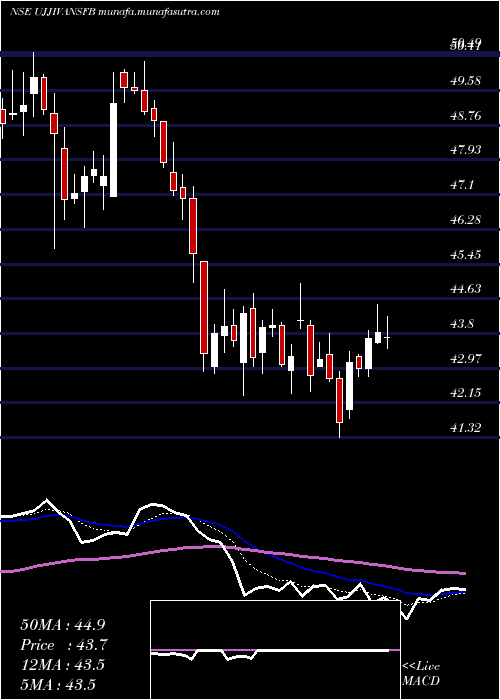Screen dimensions: 500x700
Task: Click the Price : 43.7 legend value
Action: tap(62, 645)
